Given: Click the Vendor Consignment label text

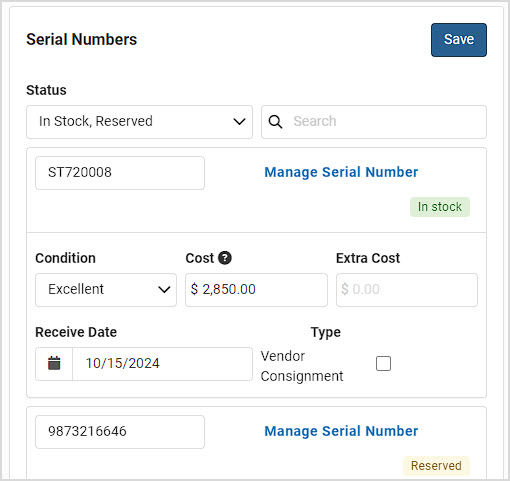Looking at the screenshot, I should pyautogui.click(x=302, y=366).
